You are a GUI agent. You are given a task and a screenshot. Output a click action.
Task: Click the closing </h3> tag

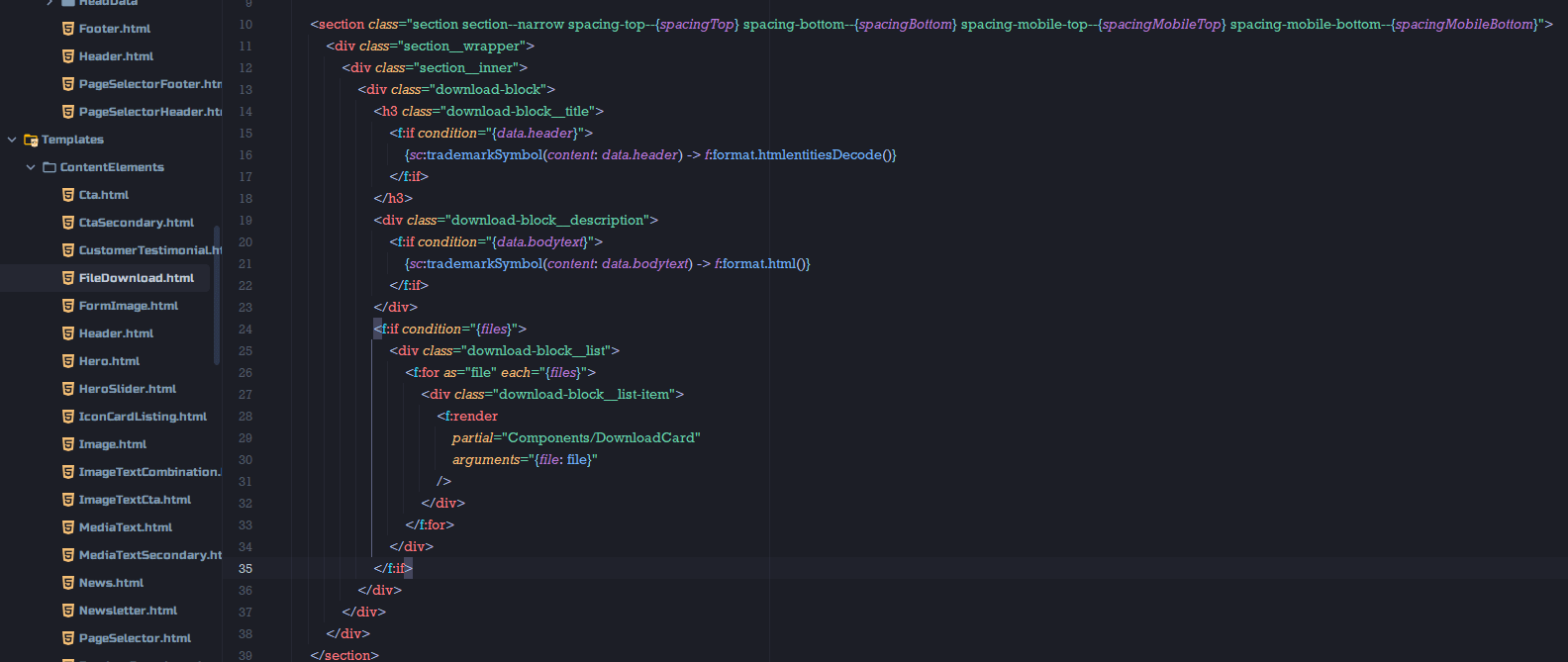pos(393,199)
